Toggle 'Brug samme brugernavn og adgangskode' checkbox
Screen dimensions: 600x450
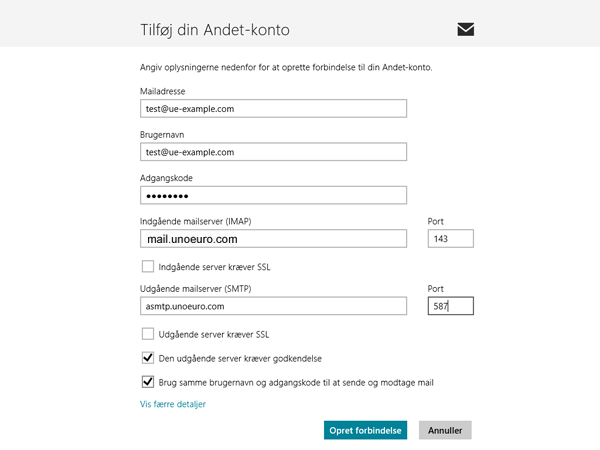click(148, 382)
